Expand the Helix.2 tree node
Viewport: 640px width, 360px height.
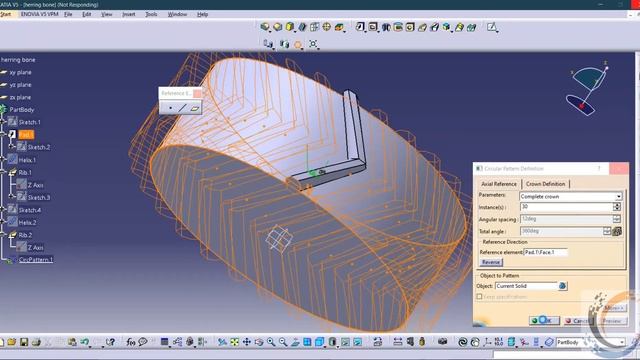[x=2, y=222]
